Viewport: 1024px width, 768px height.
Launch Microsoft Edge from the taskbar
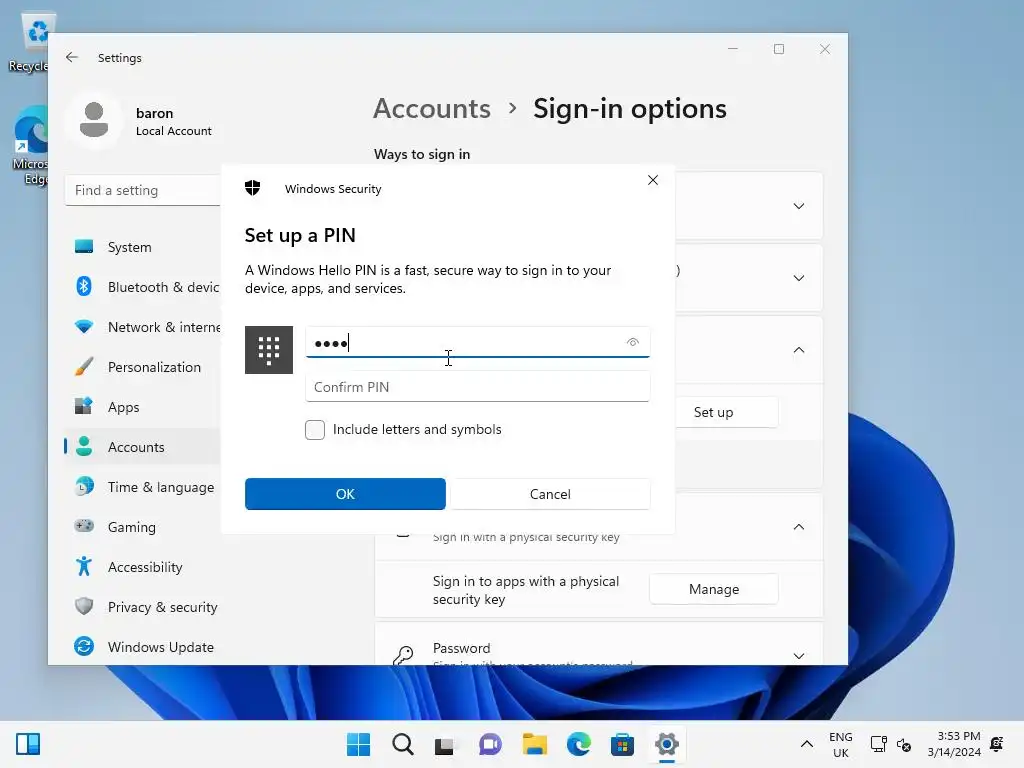579,744
